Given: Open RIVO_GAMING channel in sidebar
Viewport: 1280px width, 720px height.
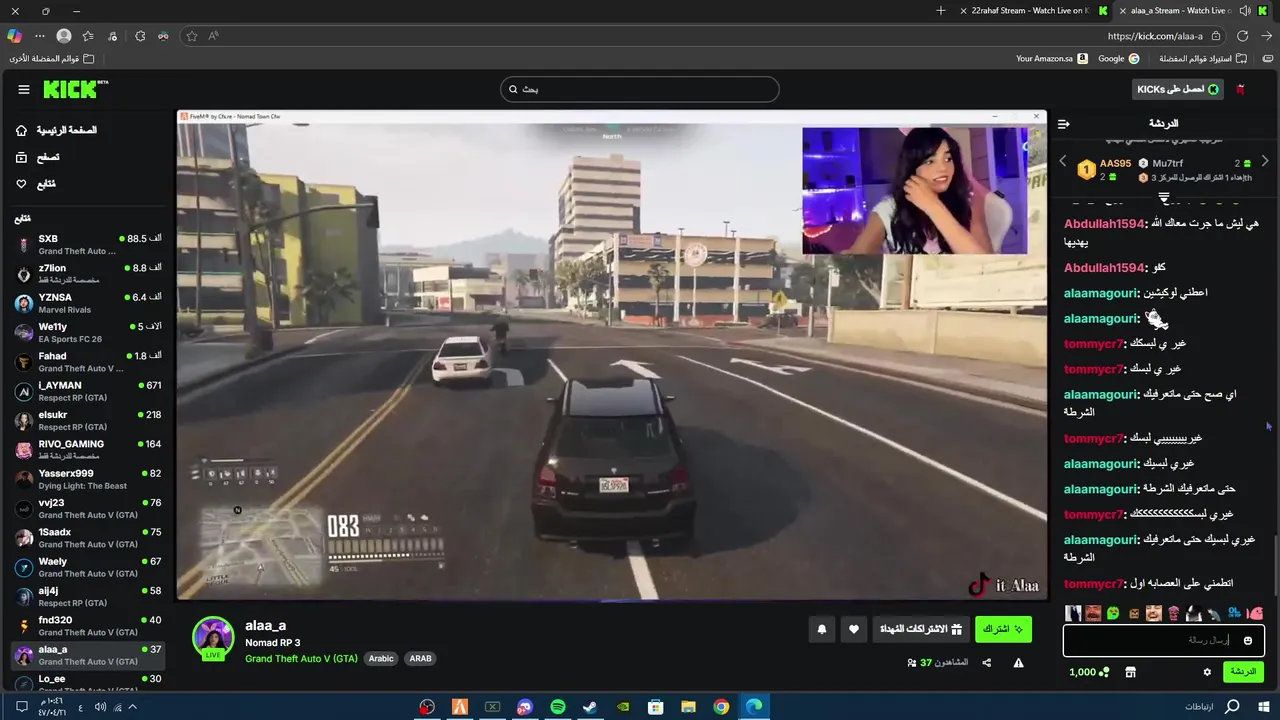Looking at the screenshot, I should tap(87, 449).
